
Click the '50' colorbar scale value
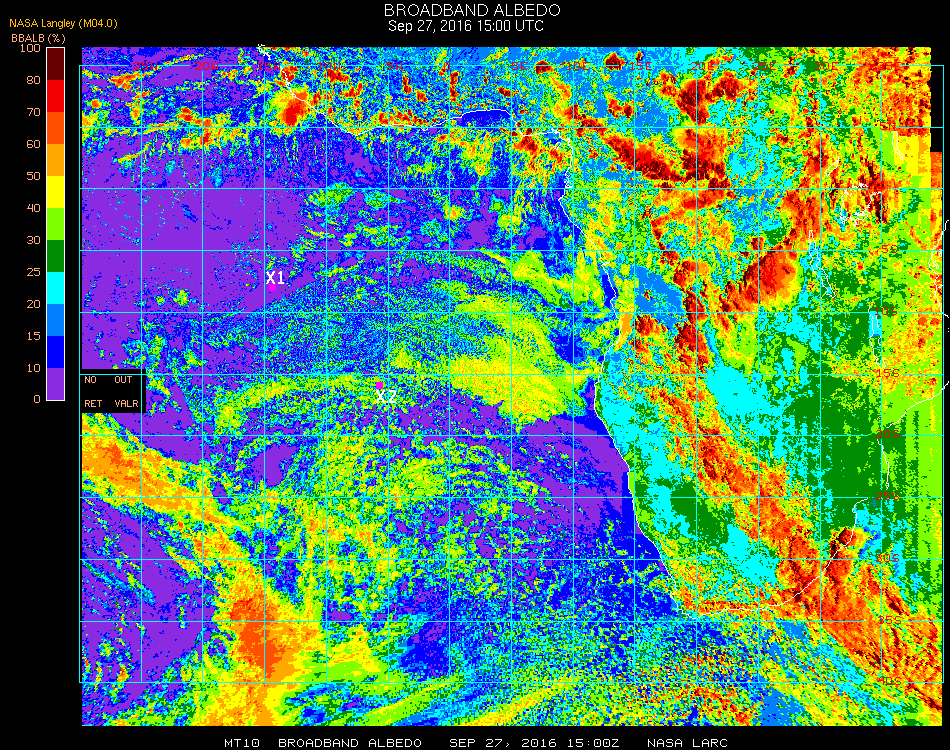33,176
